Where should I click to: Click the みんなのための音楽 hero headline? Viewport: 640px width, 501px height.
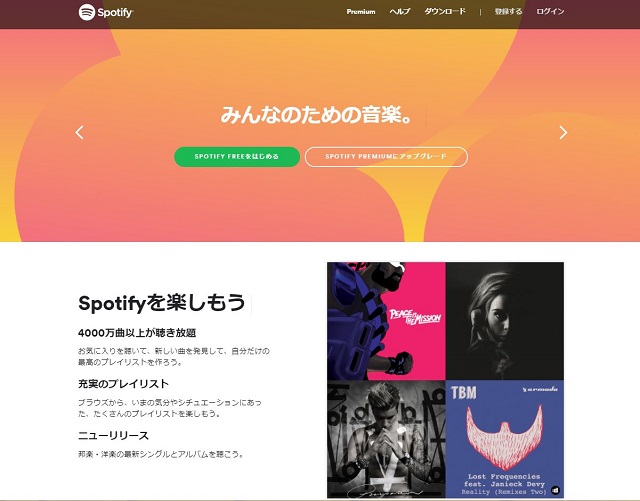[x=316, y=115]
